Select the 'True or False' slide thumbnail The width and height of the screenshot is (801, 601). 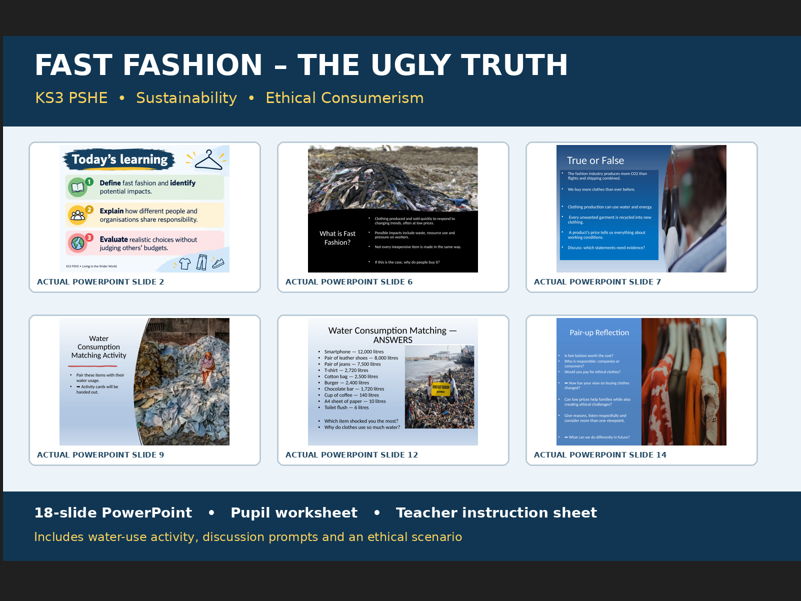point(641,209)
